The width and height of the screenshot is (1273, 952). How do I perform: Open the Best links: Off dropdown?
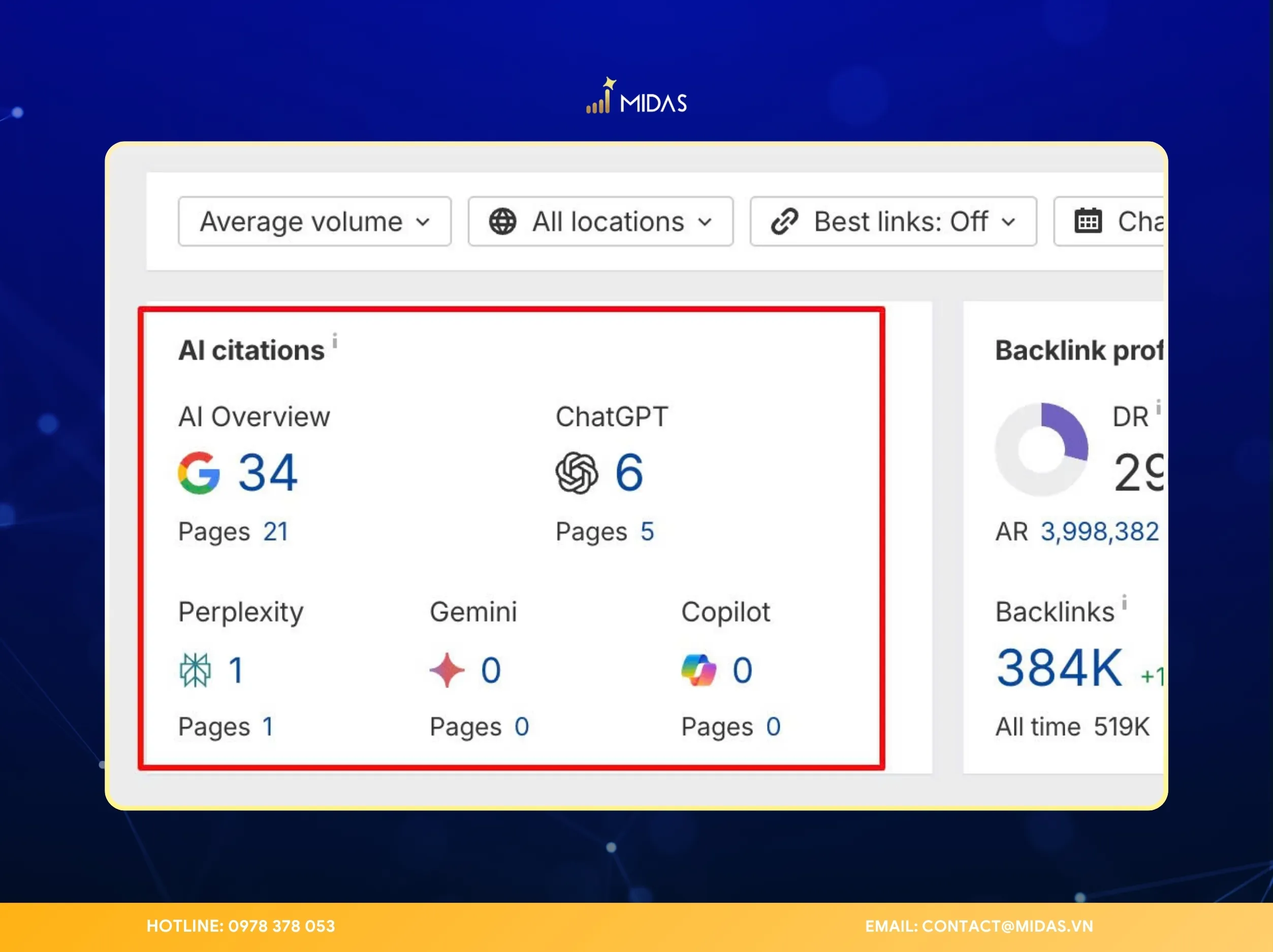(893, 221)
